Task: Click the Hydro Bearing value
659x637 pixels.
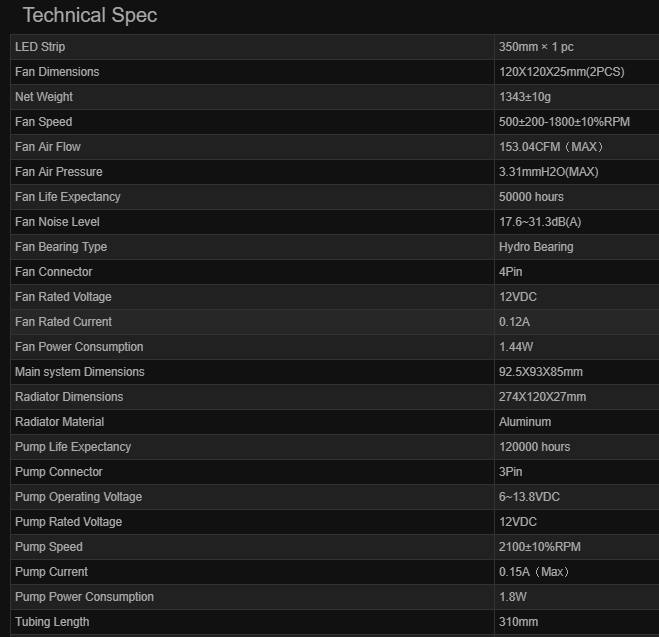Action: (x=536, y=247)
